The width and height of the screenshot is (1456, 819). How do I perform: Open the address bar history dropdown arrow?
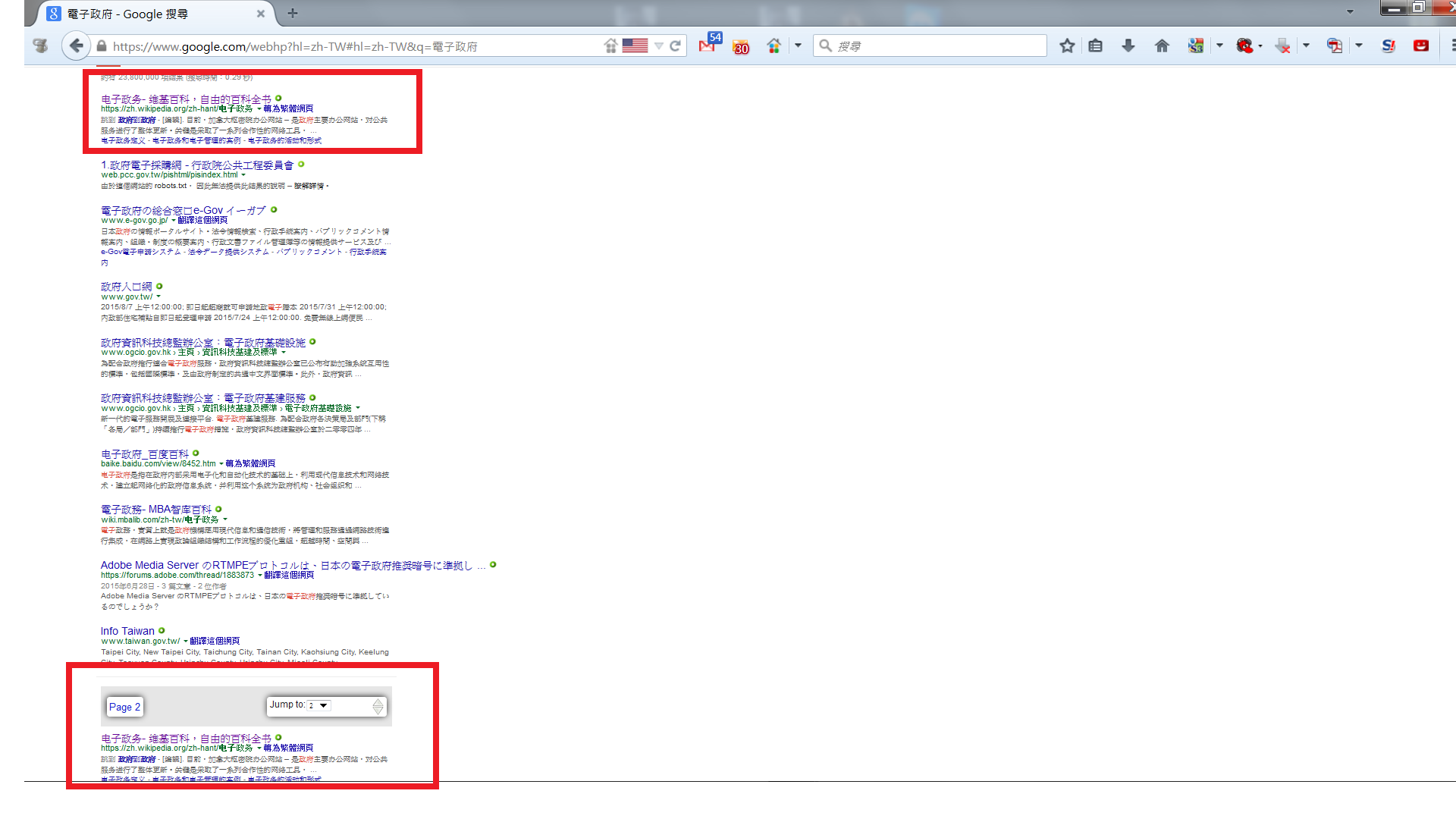659,46
